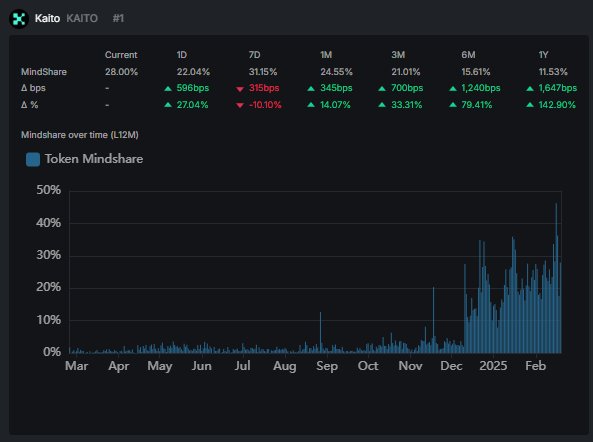Click the 345bps value
This screenshot has width=593, height=442.
(x=336, y=88)
